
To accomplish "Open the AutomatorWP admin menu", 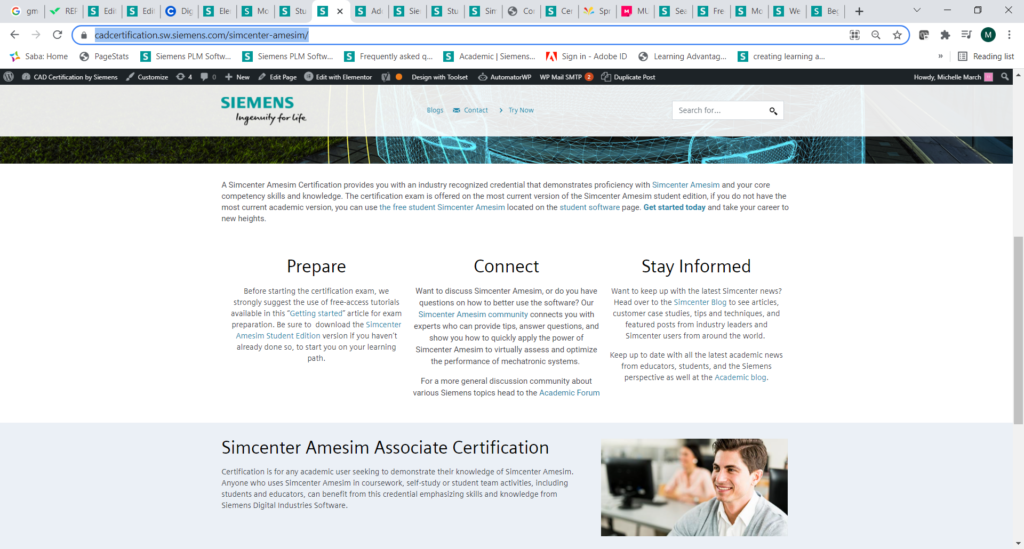I will tap(505, 77).
